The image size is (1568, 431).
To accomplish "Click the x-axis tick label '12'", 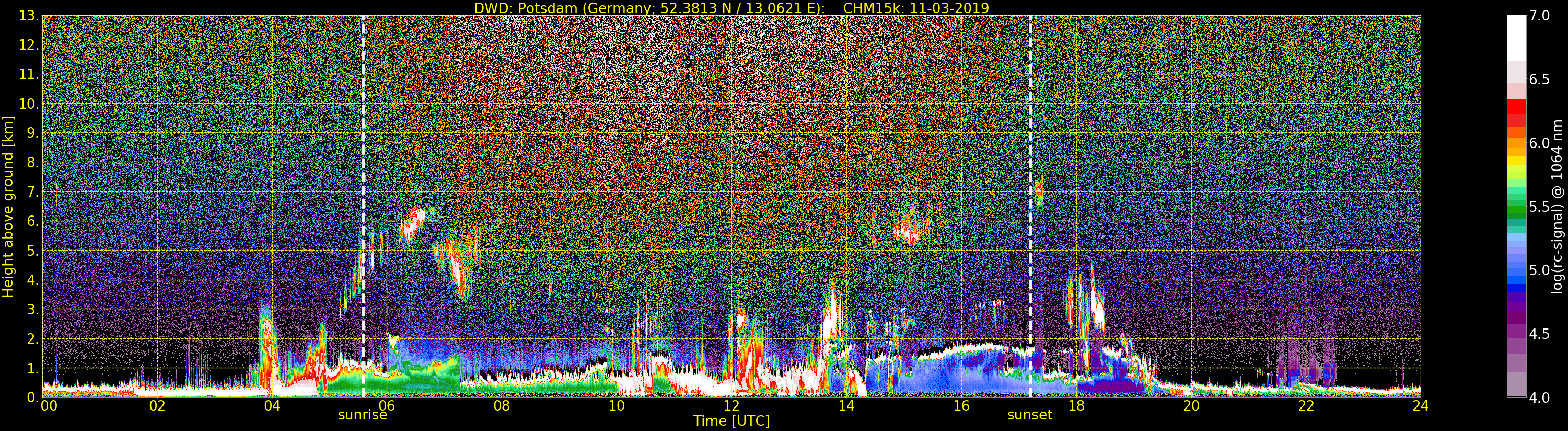I will pyautogui.click(x=731, y=405).
